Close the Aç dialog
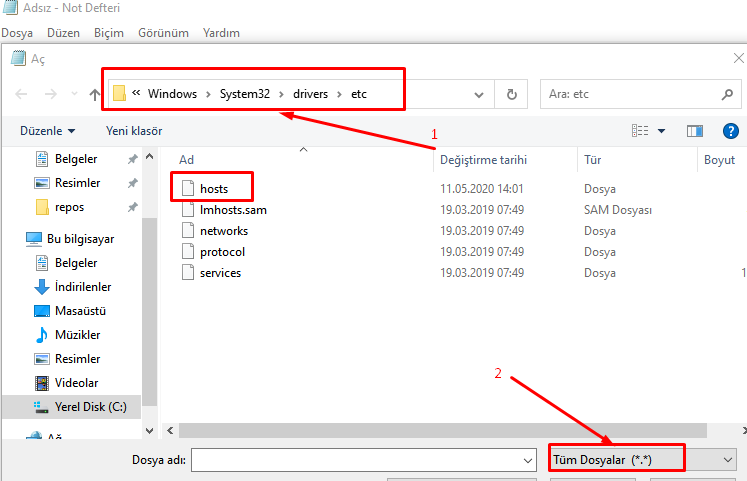This screenshot has height=481, width=747. point(738,58)
